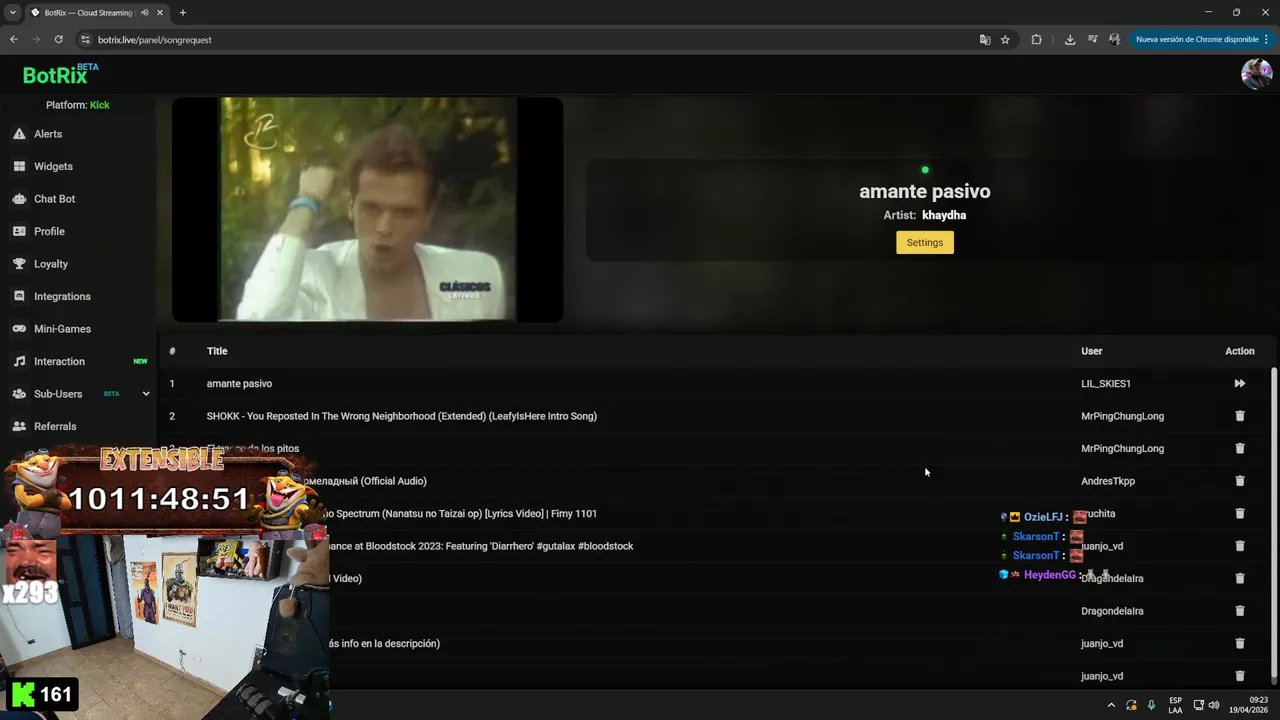Open song request Settings button
1280x720 pixels.
(924, 242)
